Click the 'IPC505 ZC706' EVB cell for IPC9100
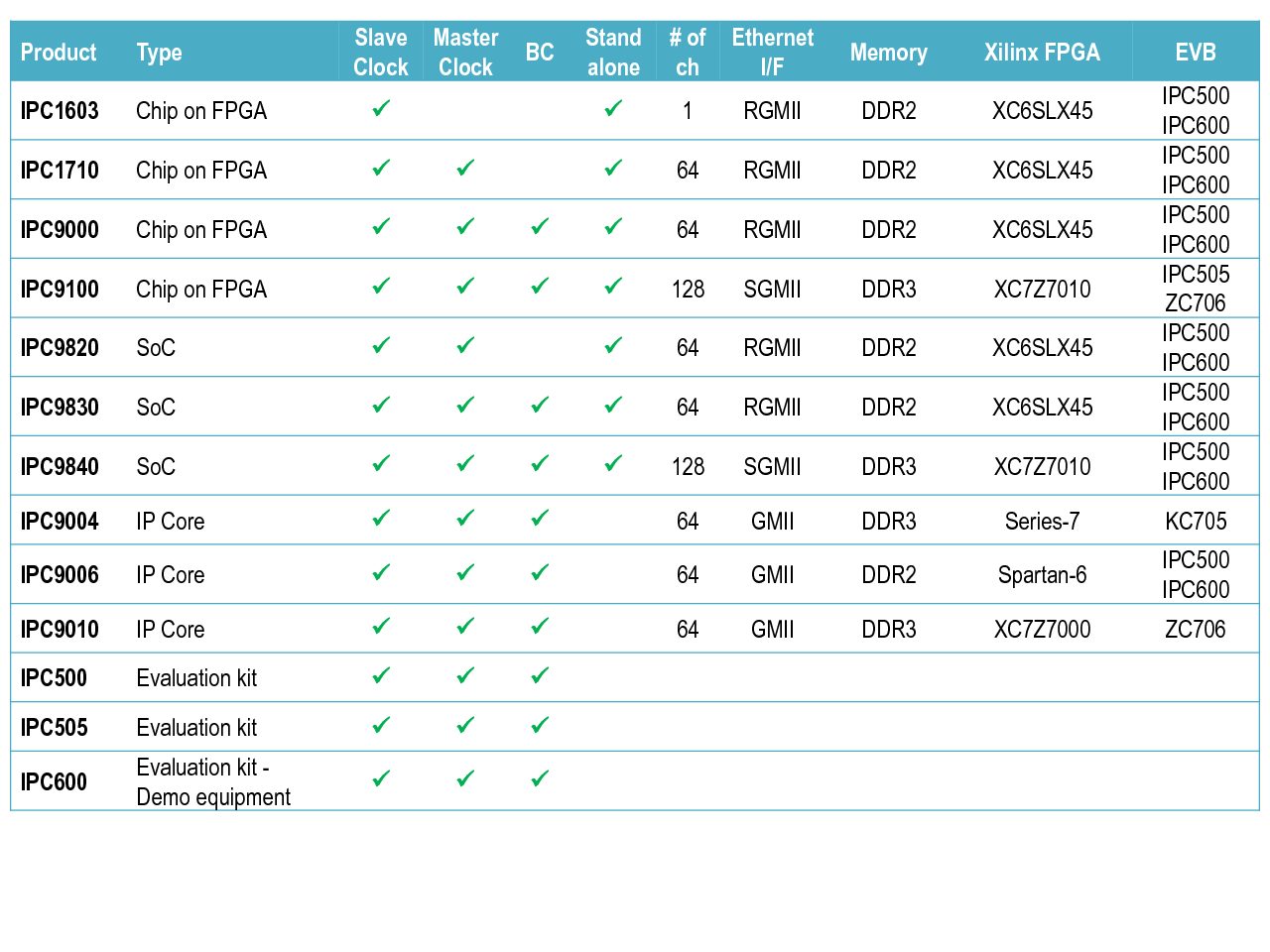The image size is (1270, 952). click(x=1196, y=289)
